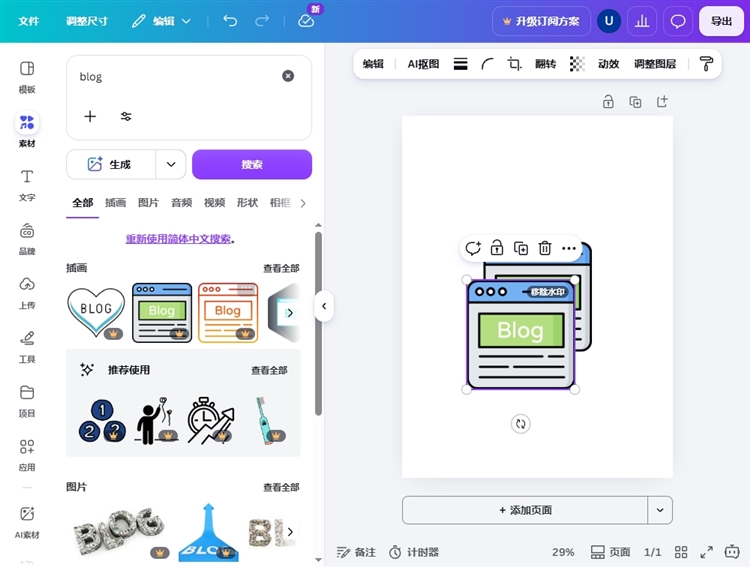Click the undo arrow in header
750x567 pixels.
pos(230,21)
